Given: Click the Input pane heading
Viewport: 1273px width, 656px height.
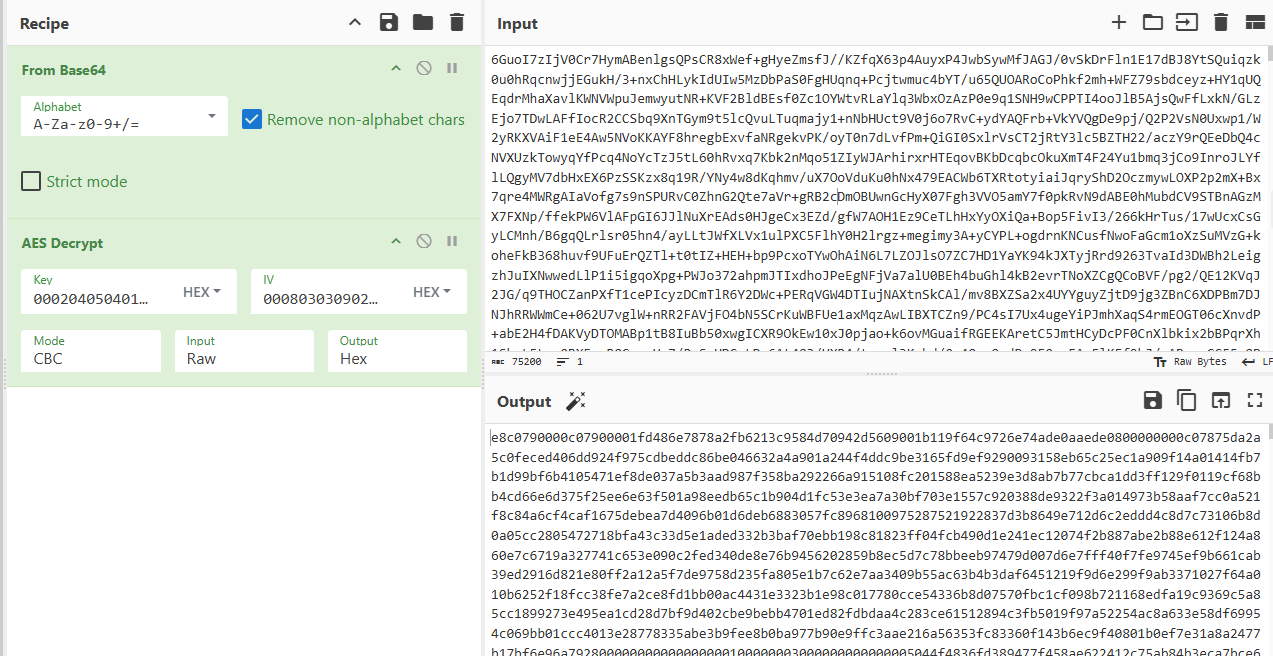Looking at the screenshot, I should tap(517, 23).
